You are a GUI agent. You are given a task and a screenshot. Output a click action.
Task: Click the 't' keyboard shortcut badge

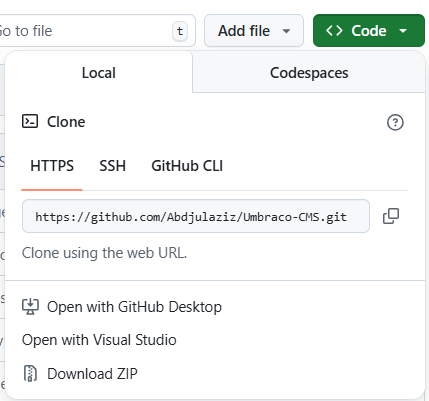coord(180,31)
